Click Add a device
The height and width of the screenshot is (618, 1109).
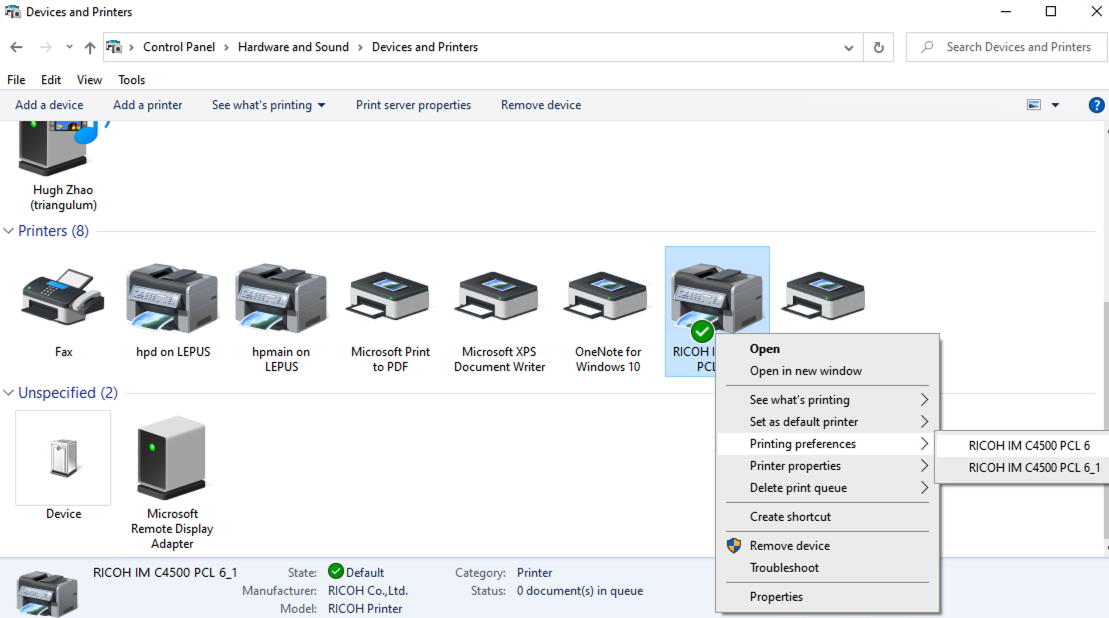click(x=50, y=105)
